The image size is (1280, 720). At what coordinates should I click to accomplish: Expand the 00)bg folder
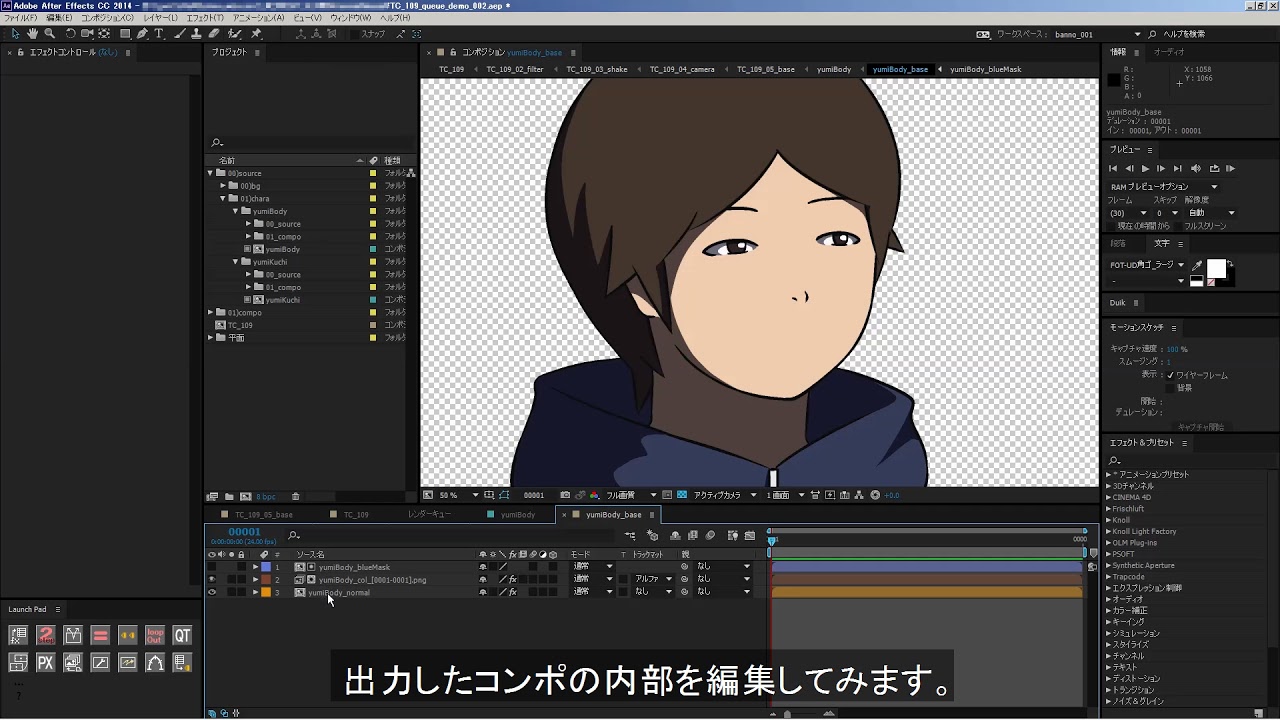click(x=223, y=186)
